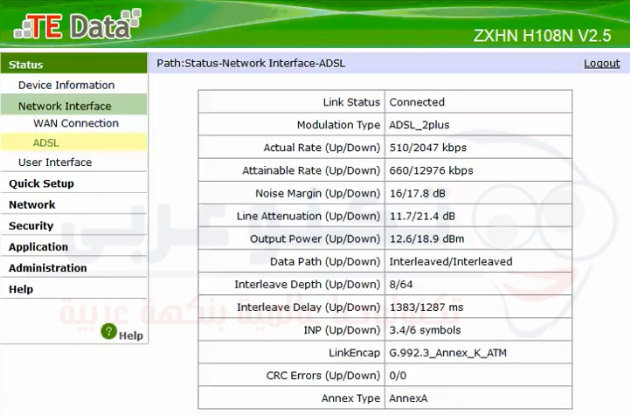The width and height of the screenshot is (630, 417).
Task: Click the CRC Errors value 0/0
Action: [400, 375]
